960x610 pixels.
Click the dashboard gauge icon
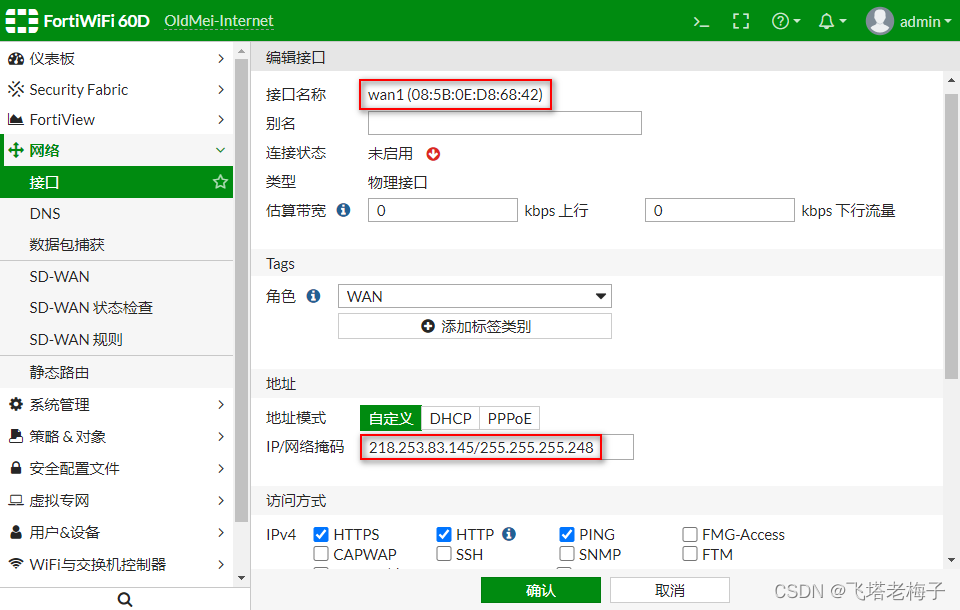tap(16, 59)
